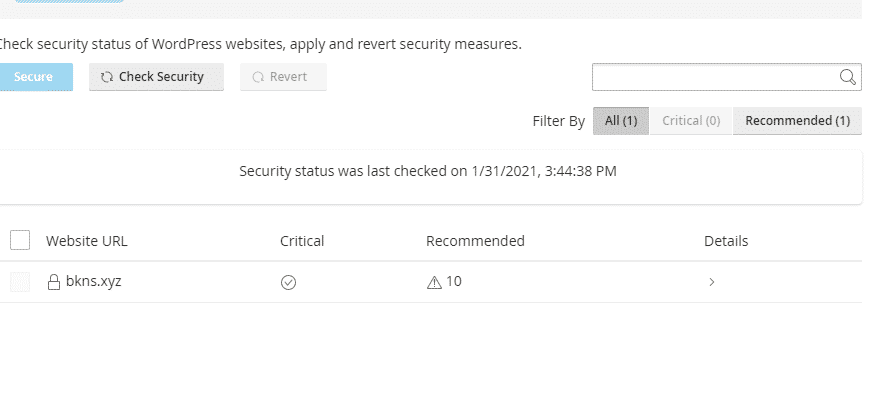This screenshot has height=401, width=876.
Task: Sort by the Website URL column header
Action: point(87,241)
